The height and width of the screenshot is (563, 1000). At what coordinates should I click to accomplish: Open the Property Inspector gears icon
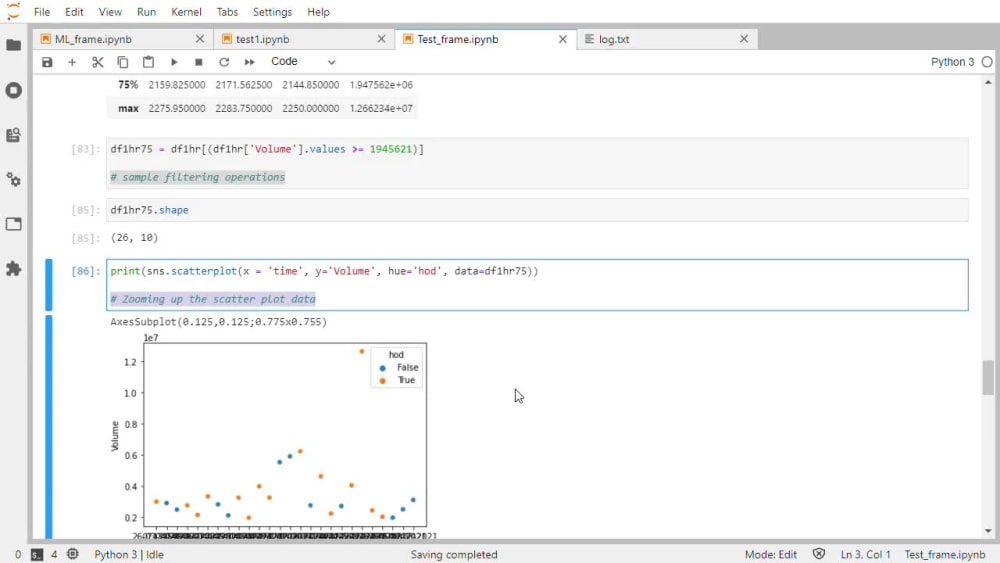(13, 180)
